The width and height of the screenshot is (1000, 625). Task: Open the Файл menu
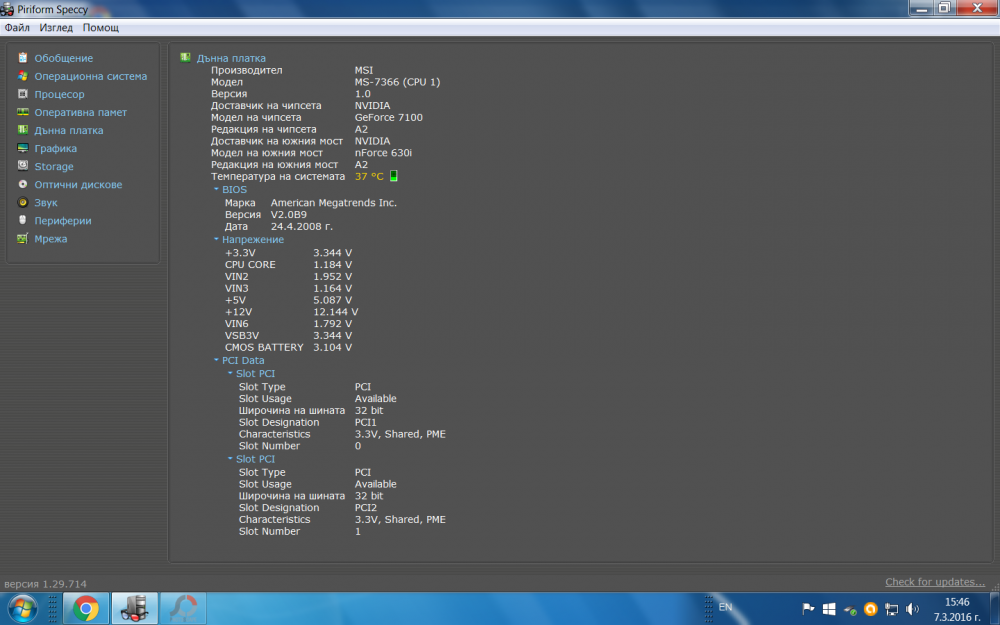click(17, 27)
